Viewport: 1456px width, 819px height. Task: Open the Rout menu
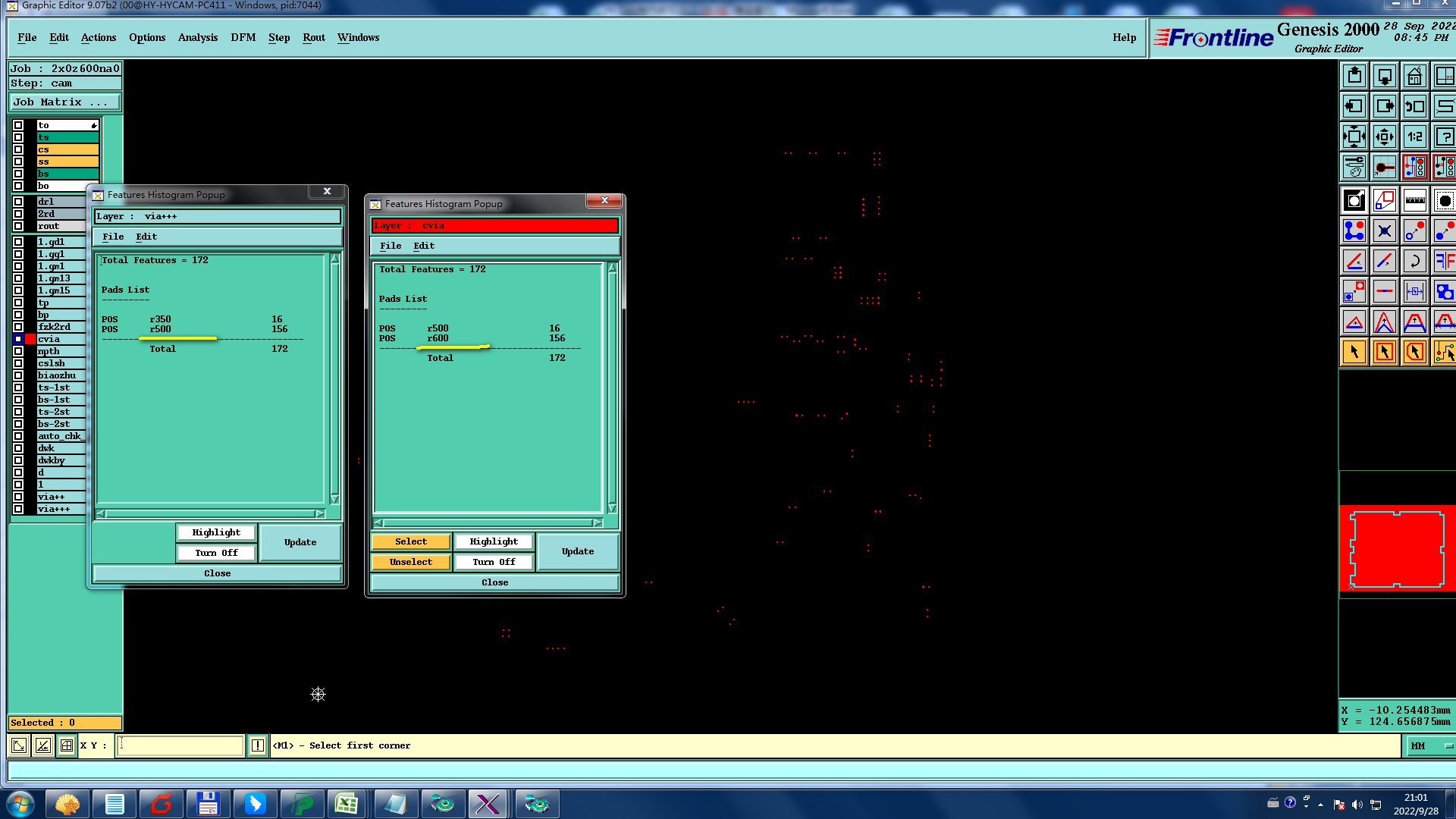pos(314,37)
